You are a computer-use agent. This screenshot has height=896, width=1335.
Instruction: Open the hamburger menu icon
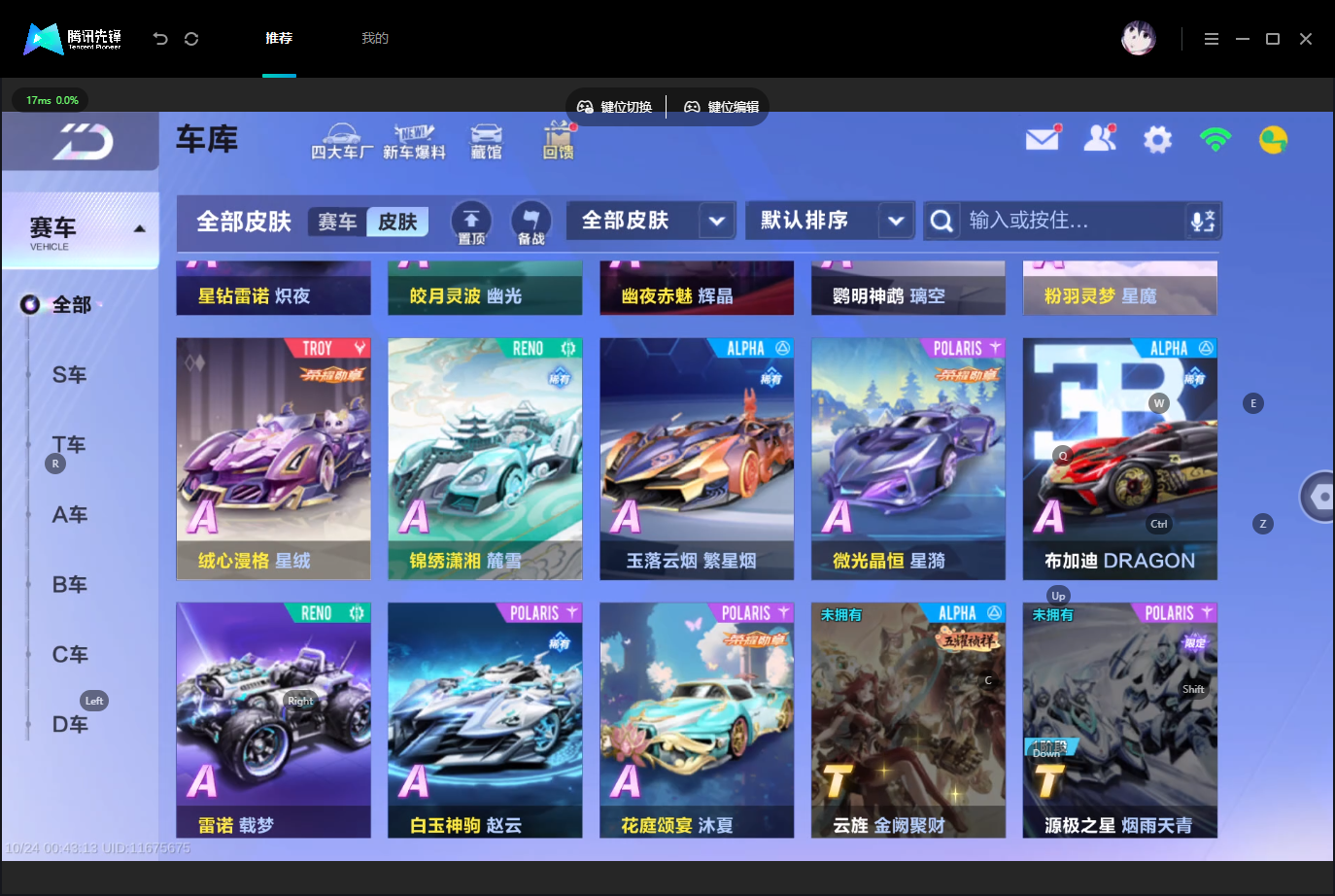(1212, 39)
